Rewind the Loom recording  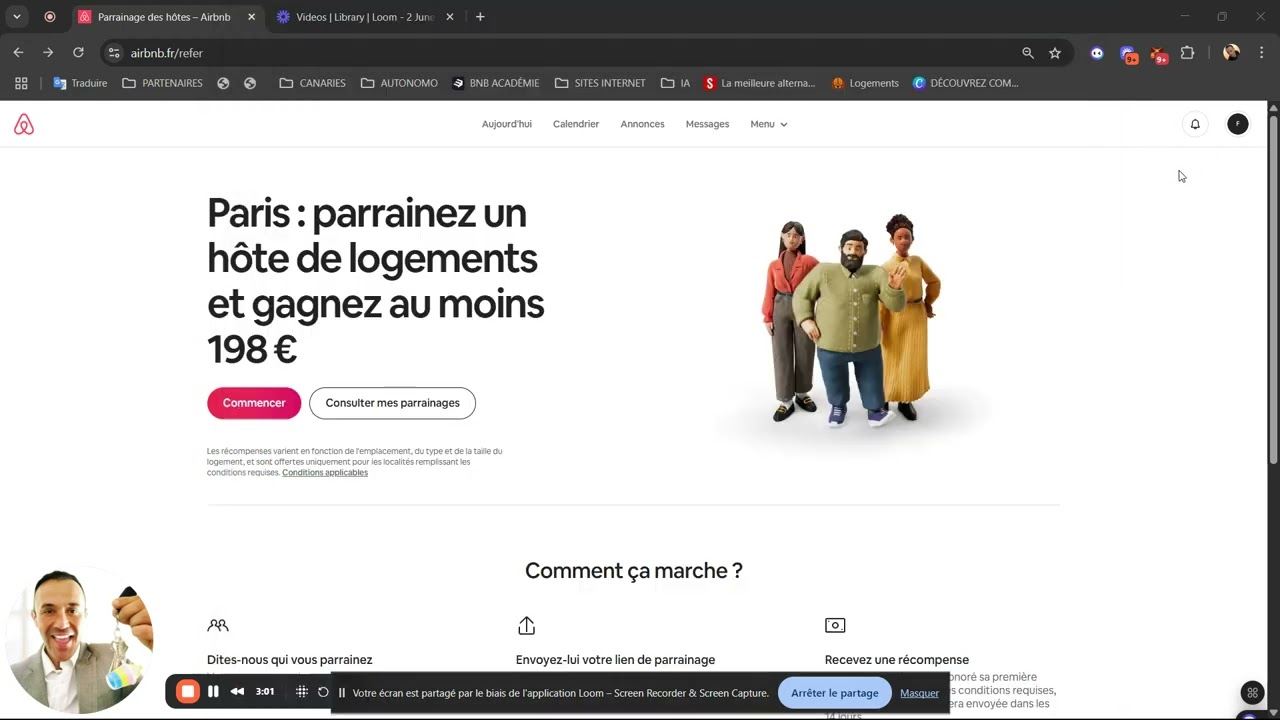[x=237, y=692]
